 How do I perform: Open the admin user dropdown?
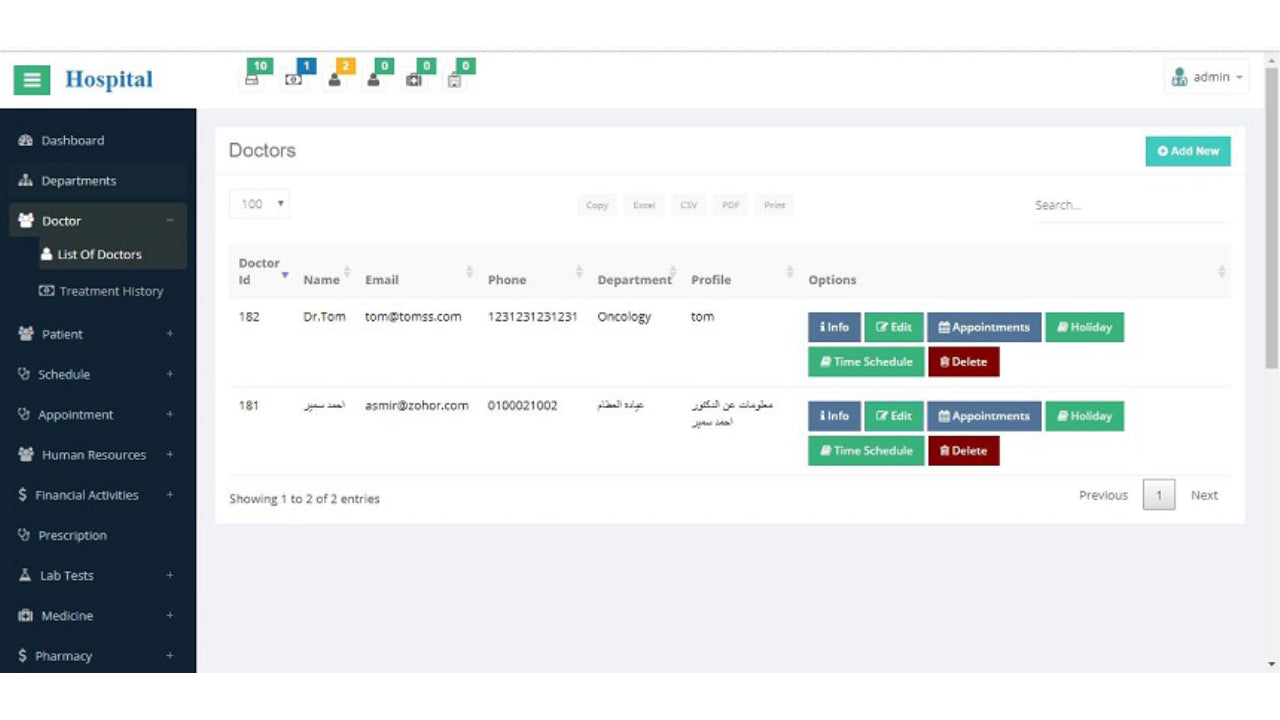tap(1207, 77)
